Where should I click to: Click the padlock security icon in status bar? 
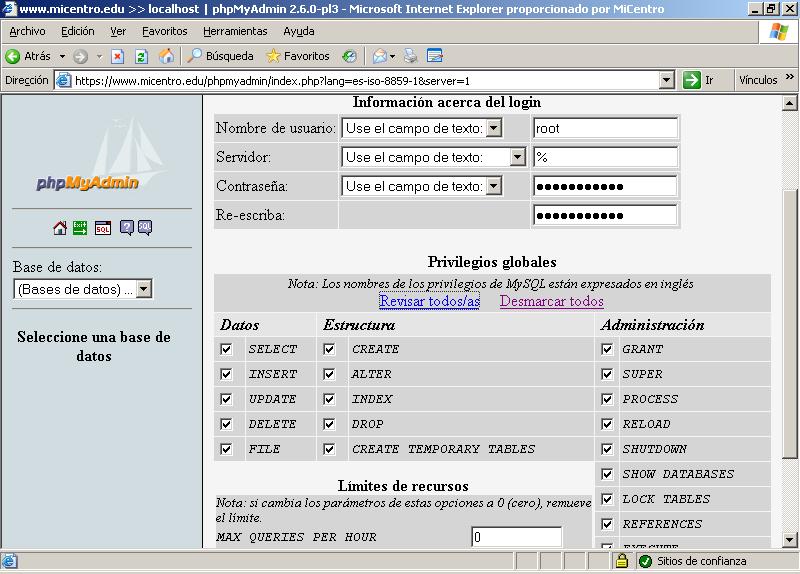pos(621,561)
